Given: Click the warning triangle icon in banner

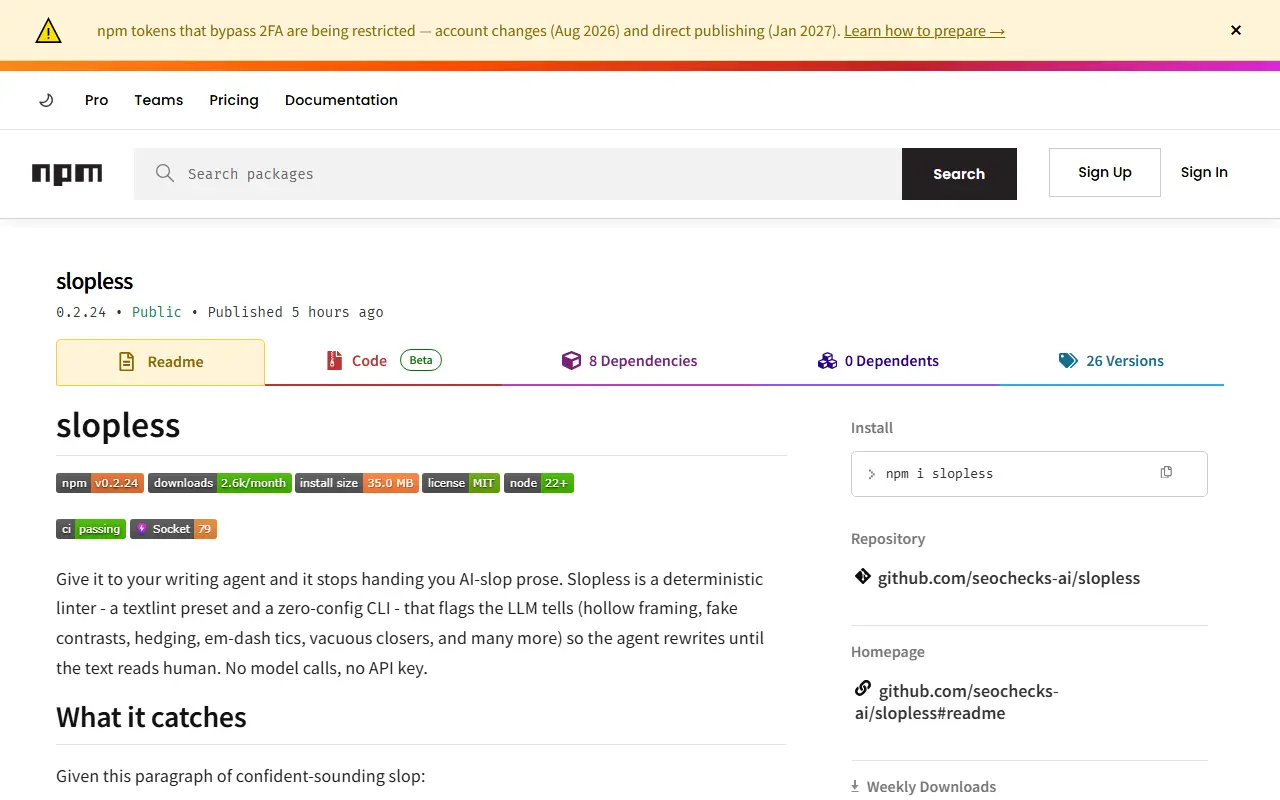Looking at the screenshot, I should point(48,31).
